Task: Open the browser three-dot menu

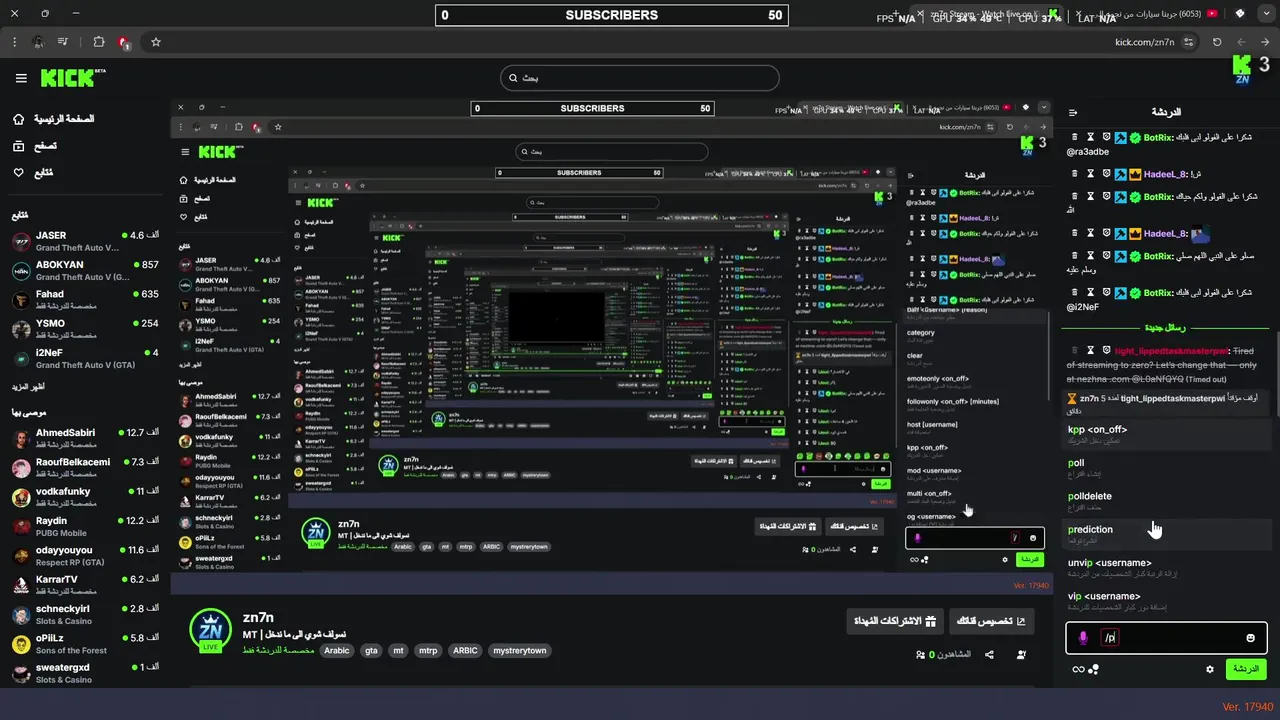Action: 14,42
